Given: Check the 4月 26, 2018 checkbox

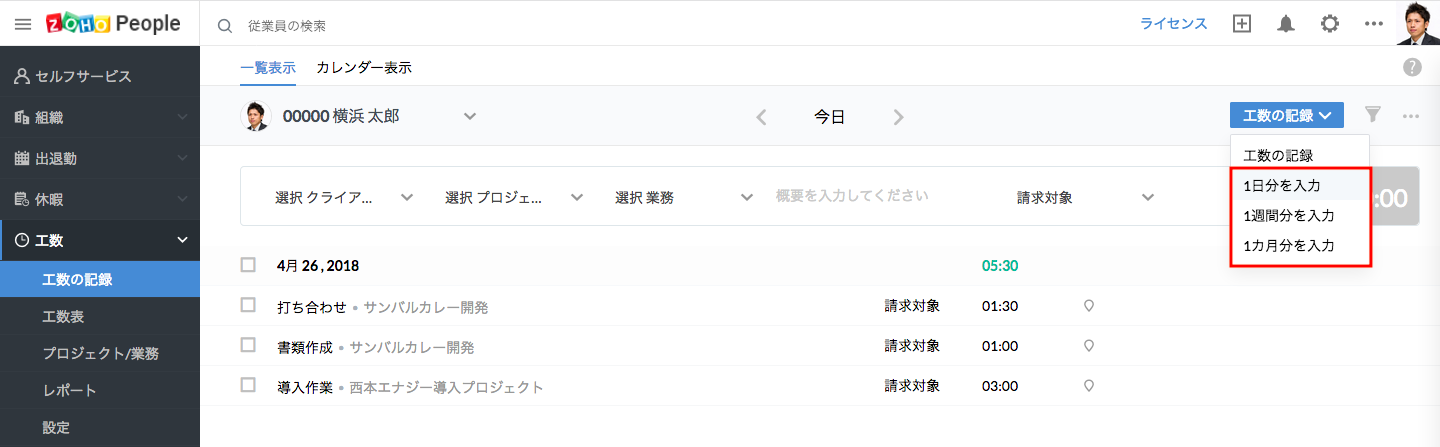Looking at the screenshot, I should coord(248,265).
